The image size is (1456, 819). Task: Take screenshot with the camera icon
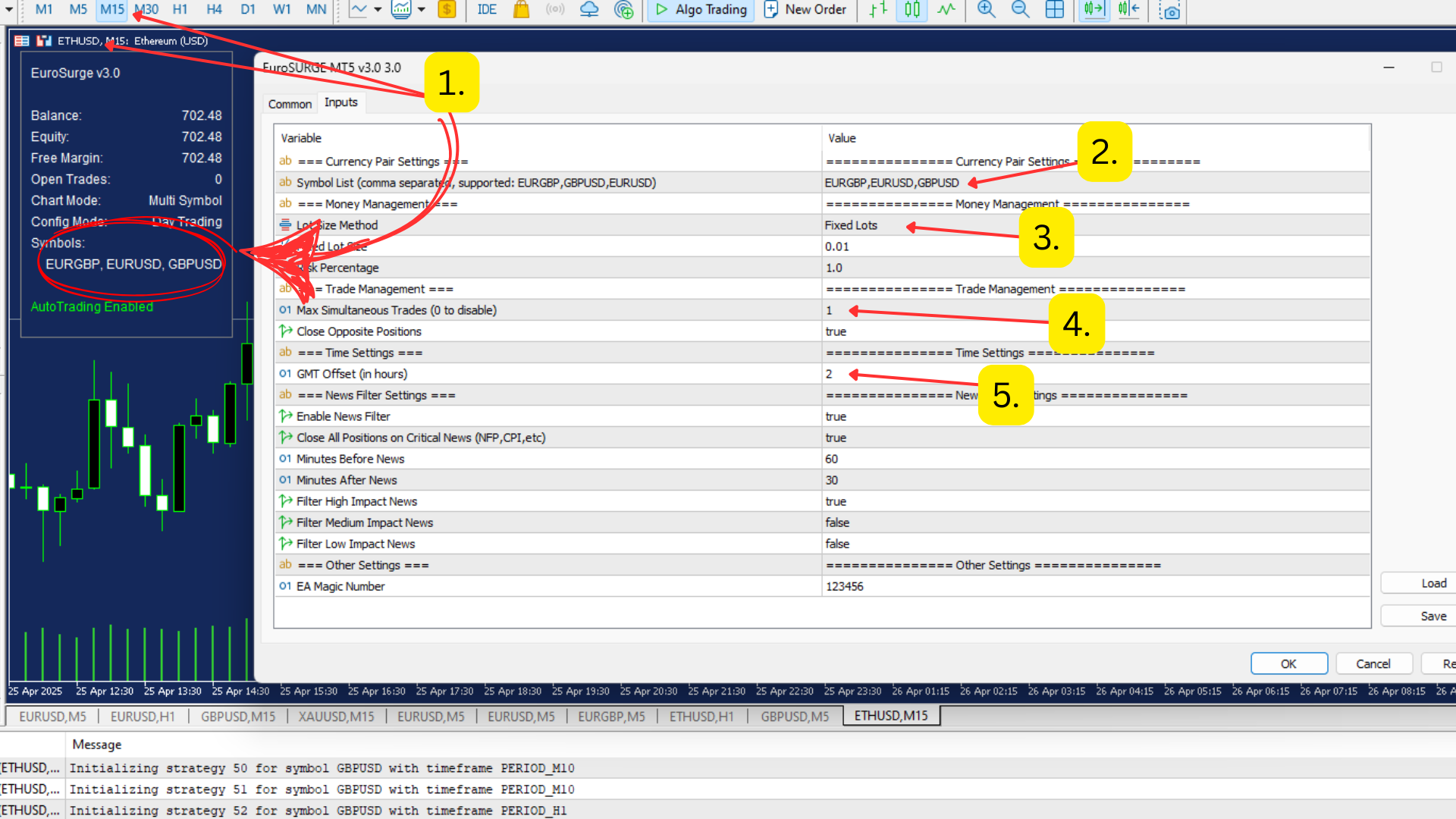point(1171,11)
